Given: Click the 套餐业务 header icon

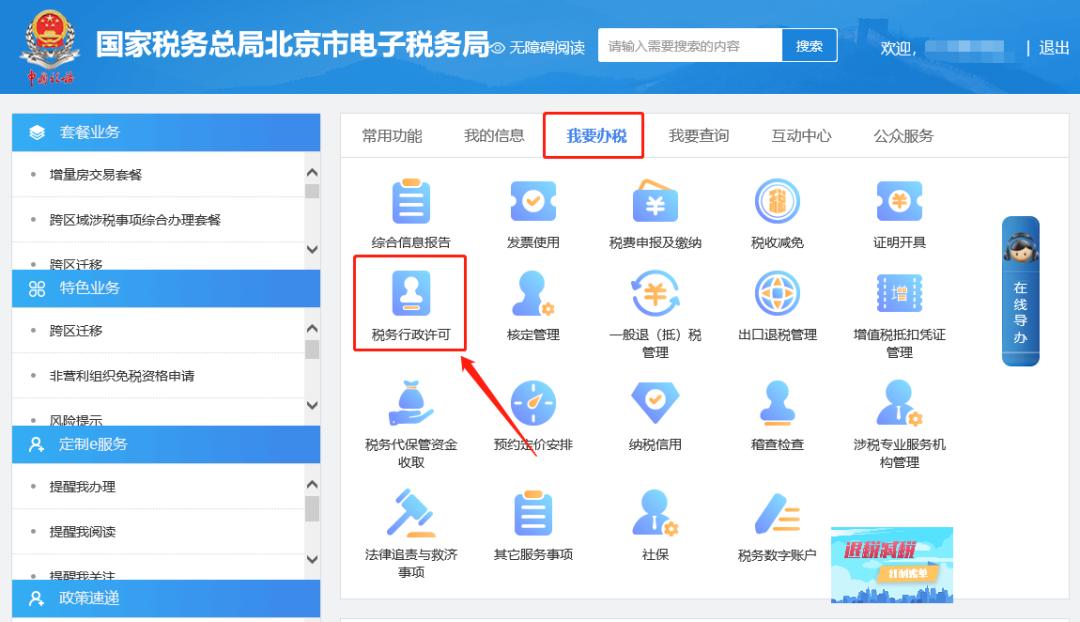Looking at the screenshot, I should [x=37, y=132].
